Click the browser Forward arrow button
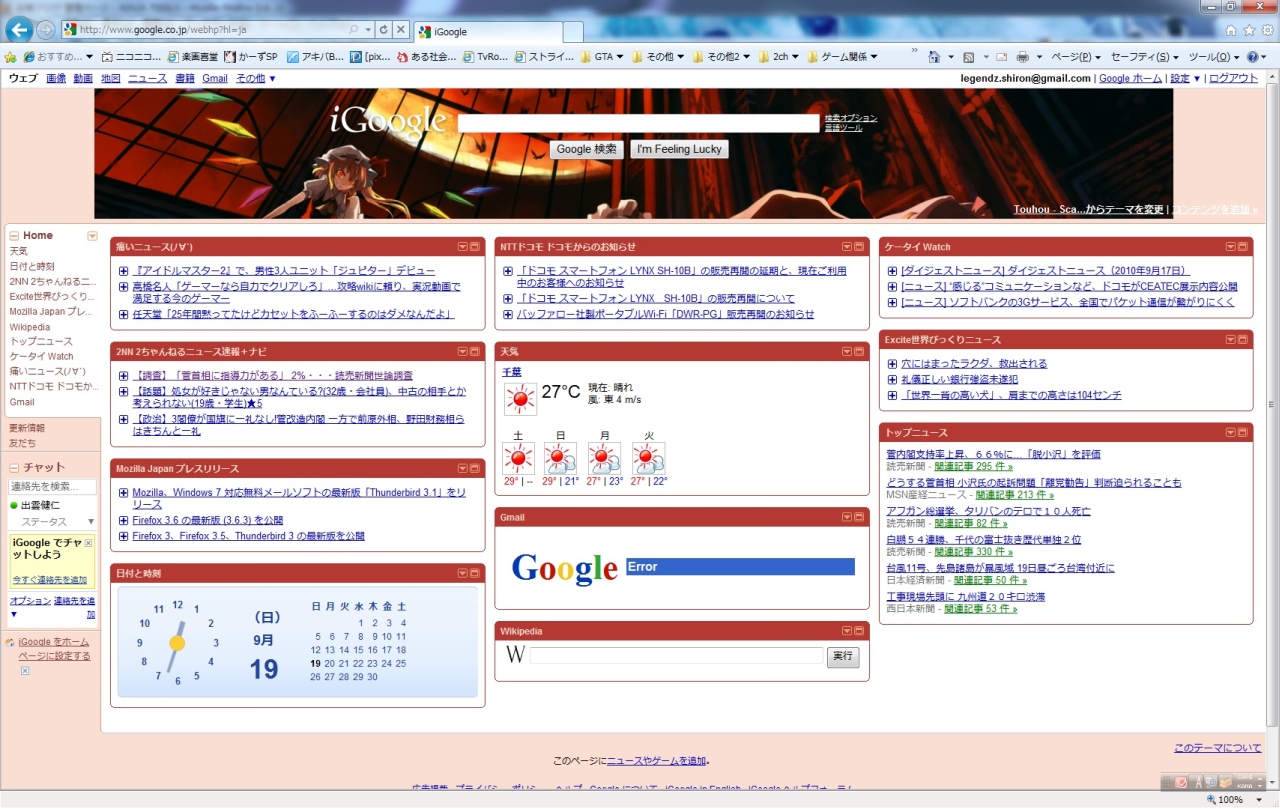1280x809 pixels. coord(46,30)
